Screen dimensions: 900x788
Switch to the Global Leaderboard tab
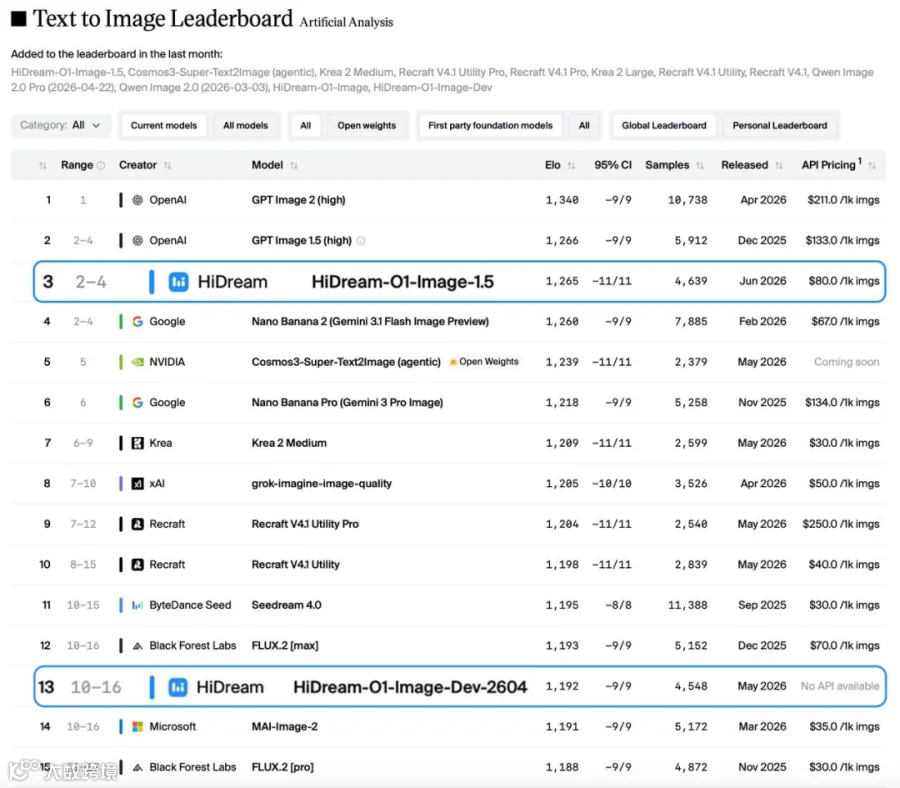tap(664, 125)
